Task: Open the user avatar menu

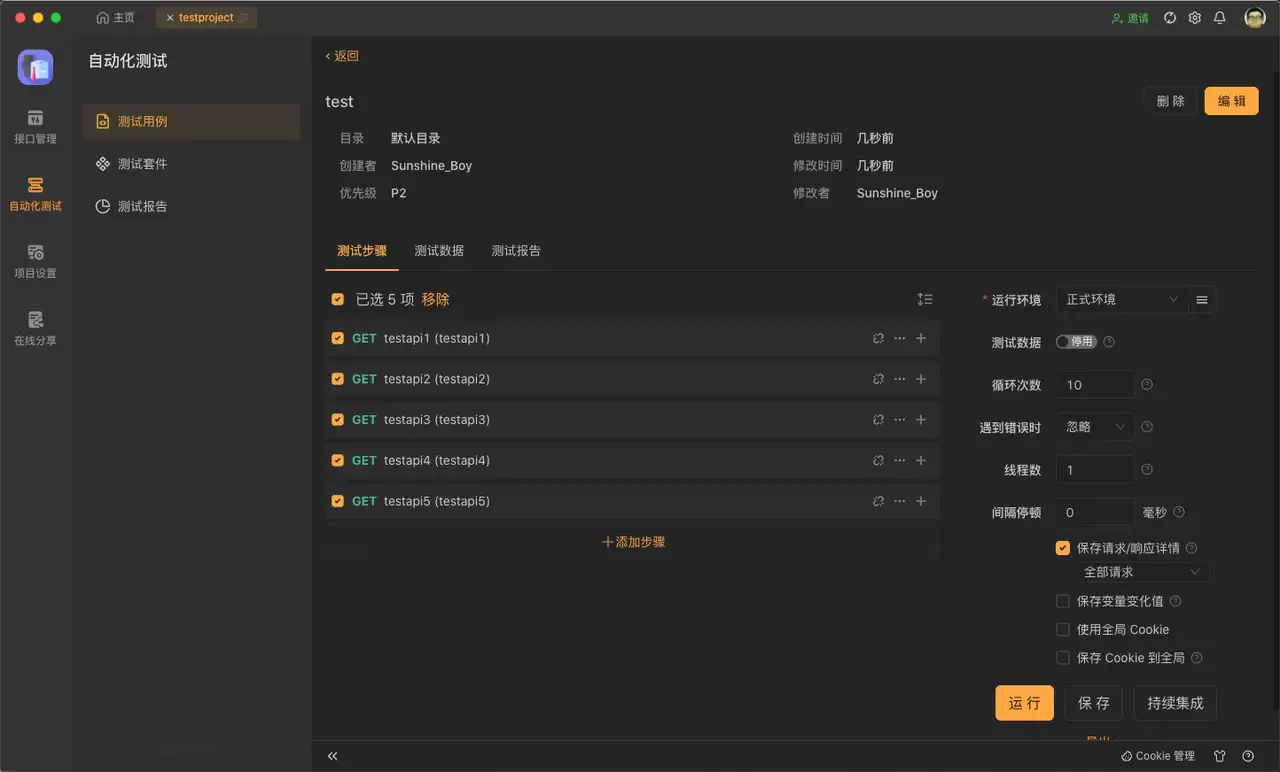Action: [x=1254, y=18]
